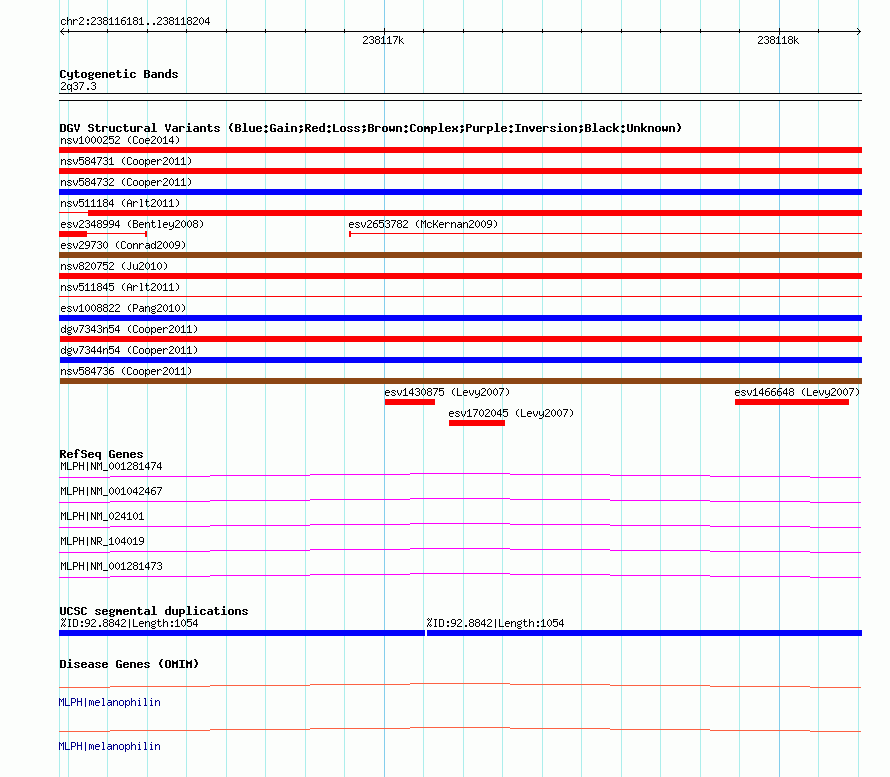Viewport: 890px width, 777px height.
Task: Click the thick red segment under esv2348994
Action: [73, 234]
